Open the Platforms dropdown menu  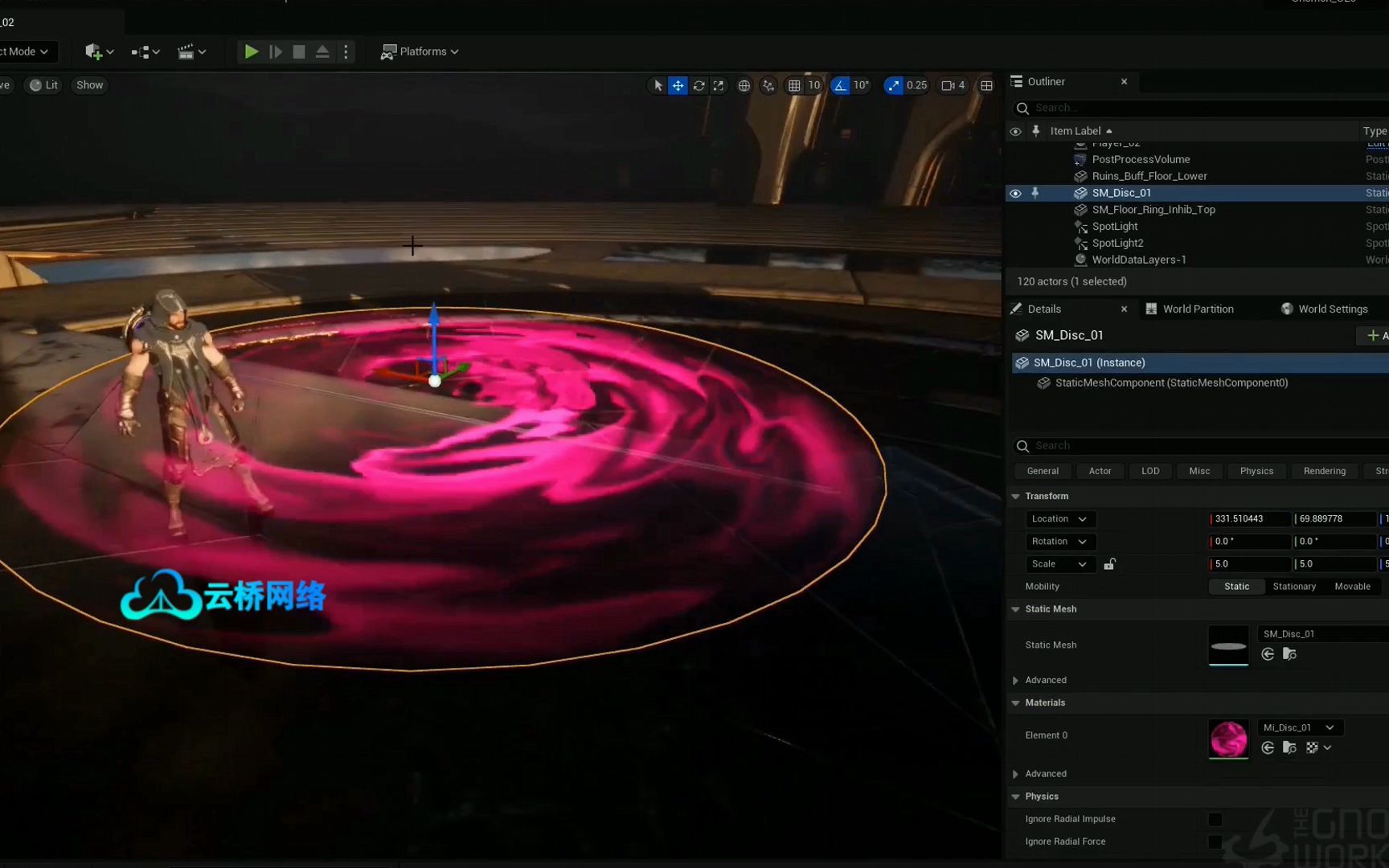419,51
